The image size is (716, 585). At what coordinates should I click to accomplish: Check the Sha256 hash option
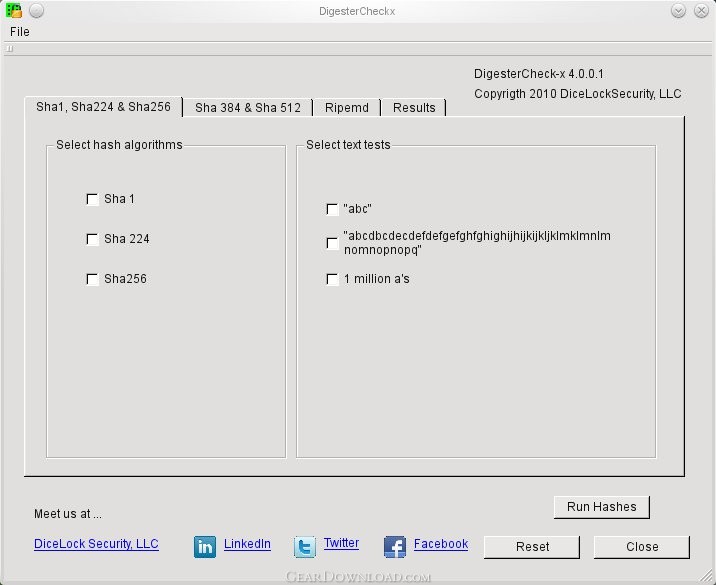coord(93,279)
